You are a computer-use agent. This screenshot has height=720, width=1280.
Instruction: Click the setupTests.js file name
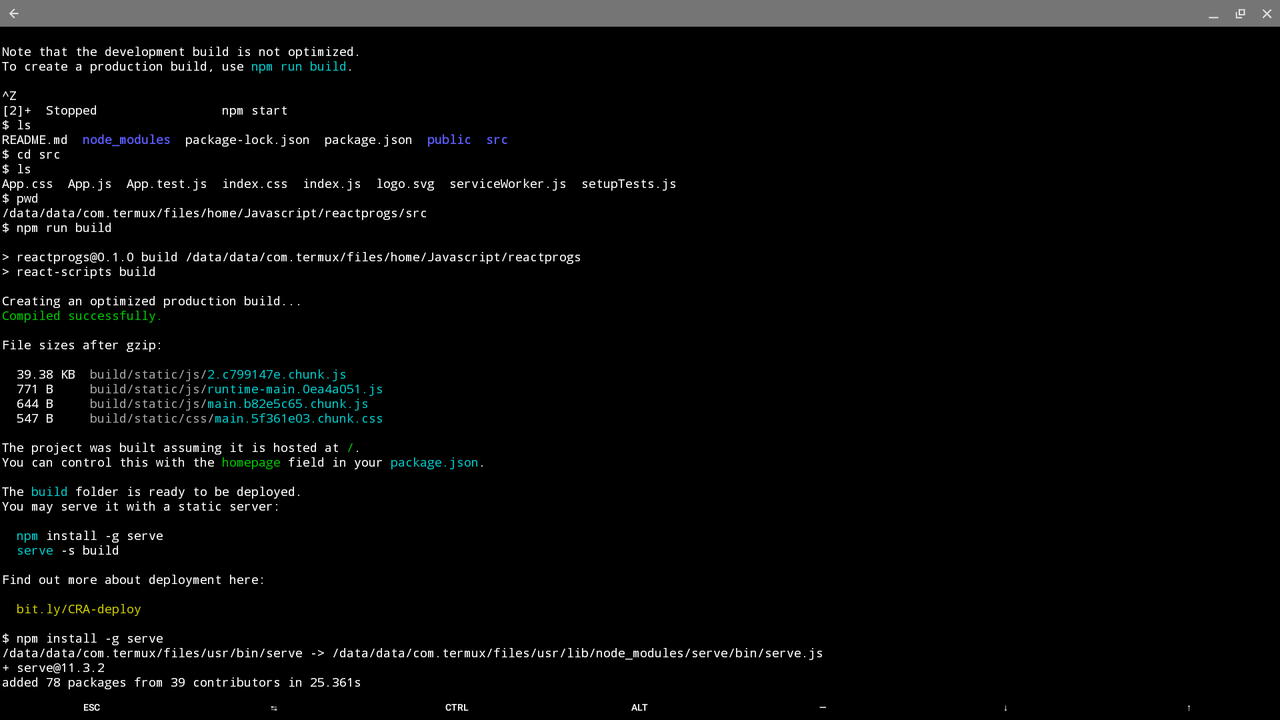(629, 184)
